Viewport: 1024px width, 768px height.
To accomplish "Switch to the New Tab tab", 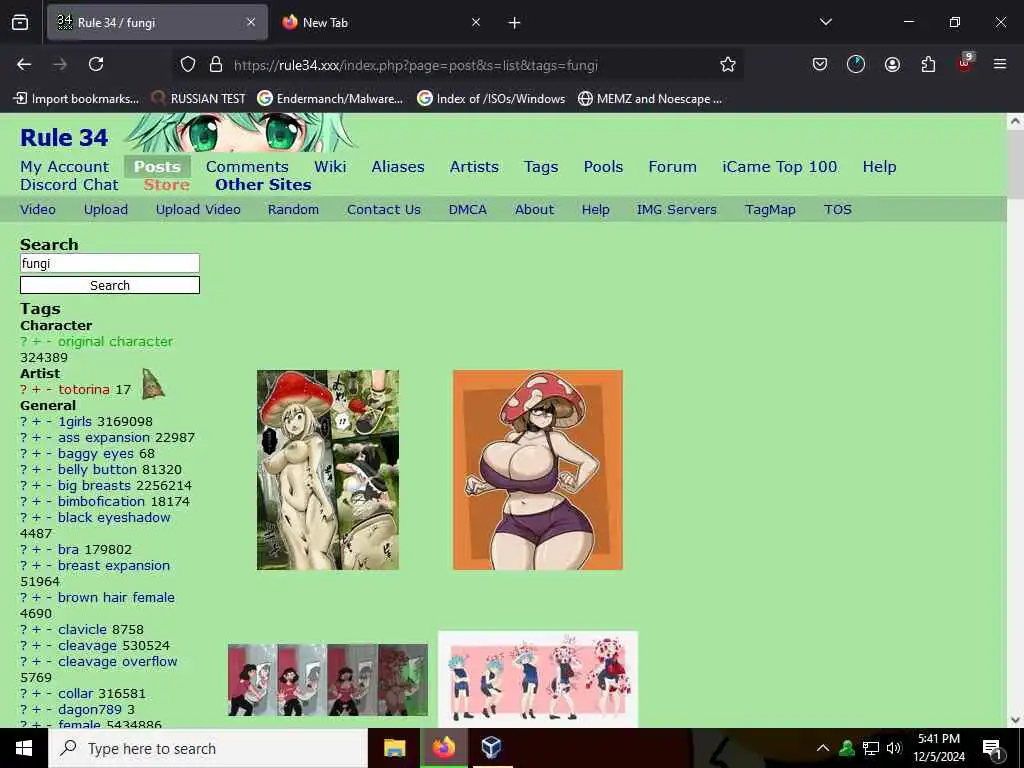I will (384, 23).
